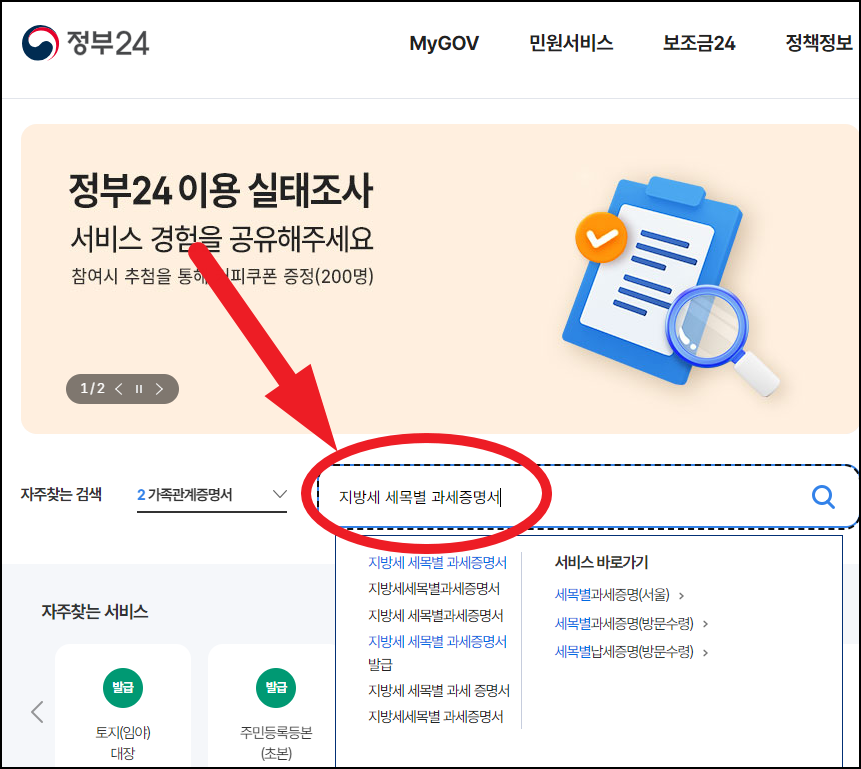This screenshot has height=769, width=861.
Task: Open the MyGOV menu
Action: (x=444, y=43)
